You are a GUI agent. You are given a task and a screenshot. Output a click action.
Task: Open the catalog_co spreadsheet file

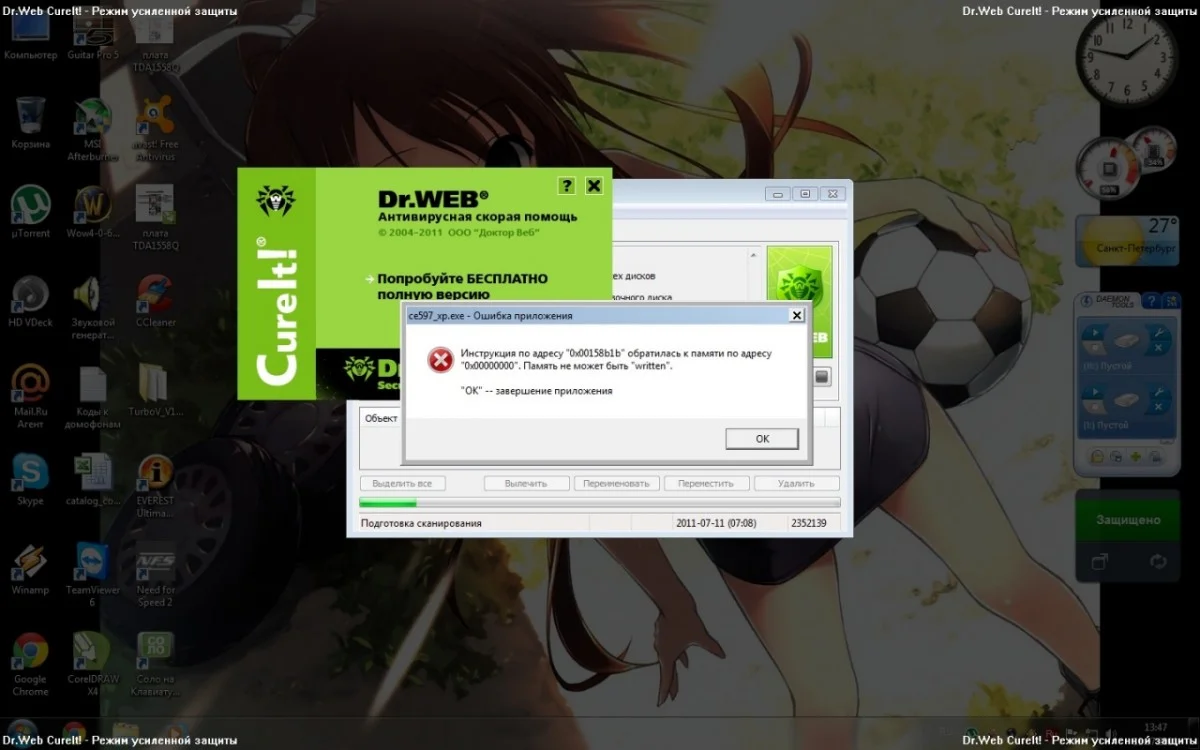click(91, 480)
